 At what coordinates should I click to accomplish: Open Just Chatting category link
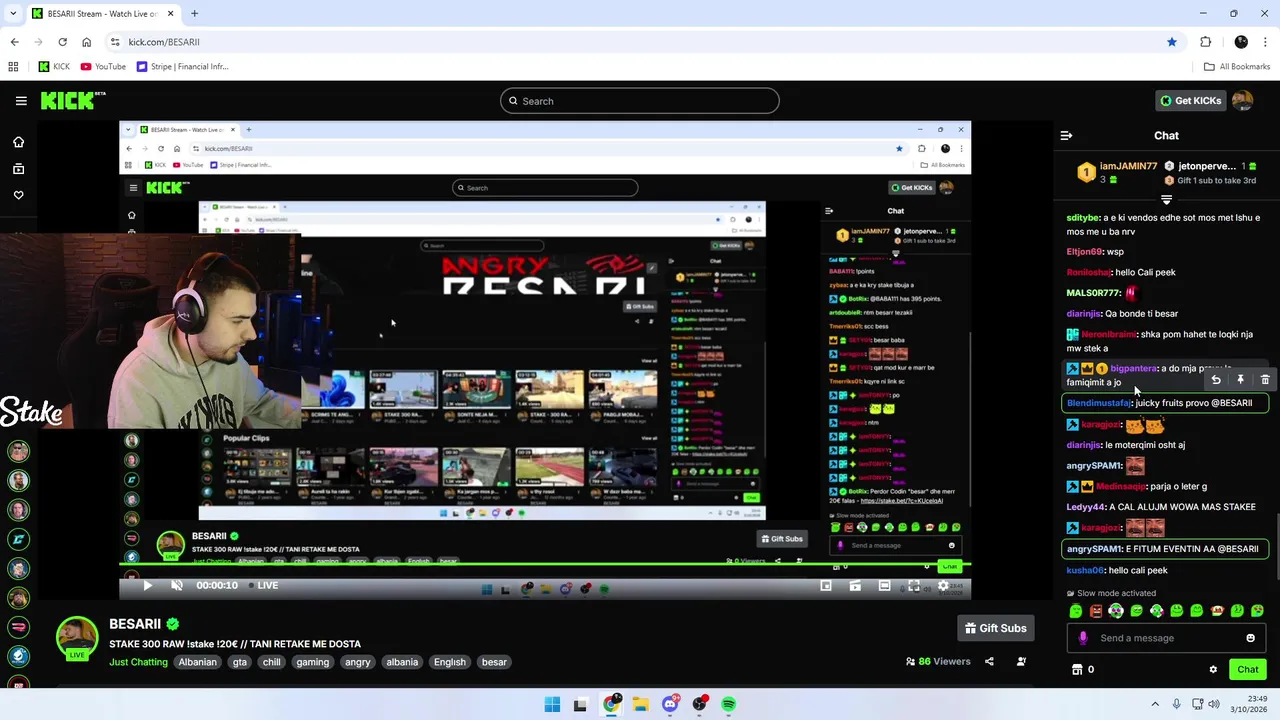click(138, 662)
